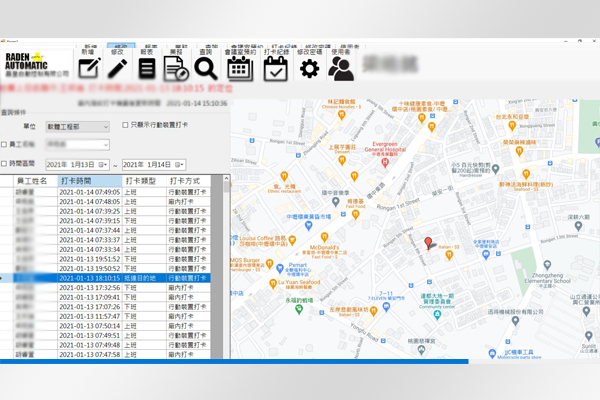The height and width of the screenshot is (400, 600).
Task: Click the Chinese Noodles restaurant marker
Action: pyautogui.click(x=342, y=114)
